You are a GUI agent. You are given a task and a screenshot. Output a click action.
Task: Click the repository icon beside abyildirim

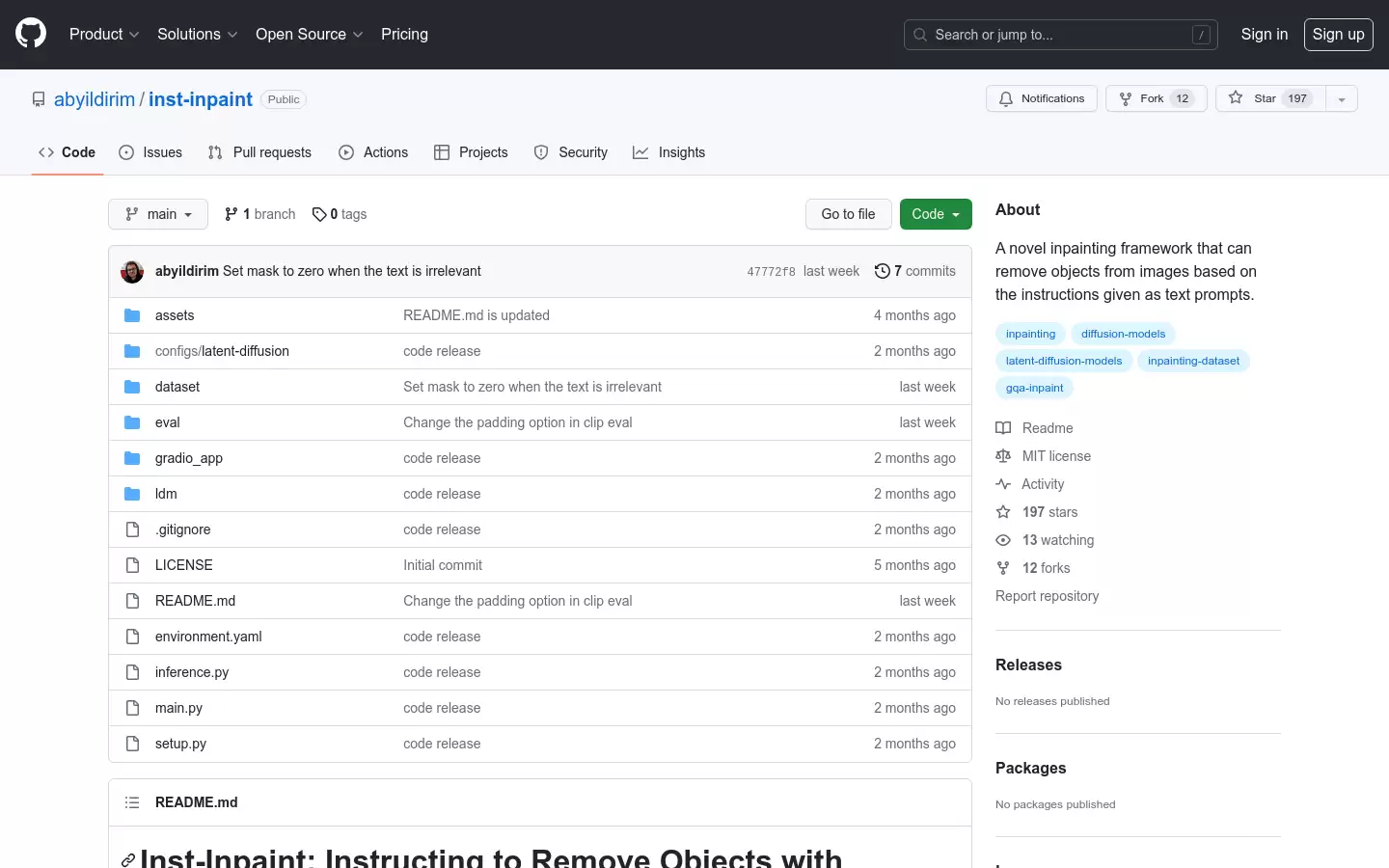tap(39, 99)
